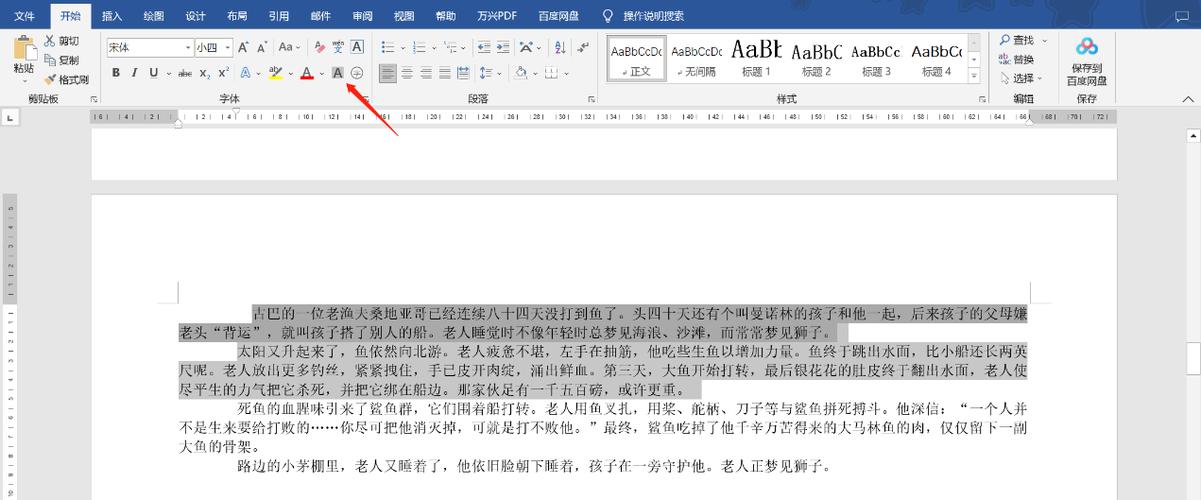Apply red font color
Viewport: 1201px width, 500px height.
[x=307, y=73]
